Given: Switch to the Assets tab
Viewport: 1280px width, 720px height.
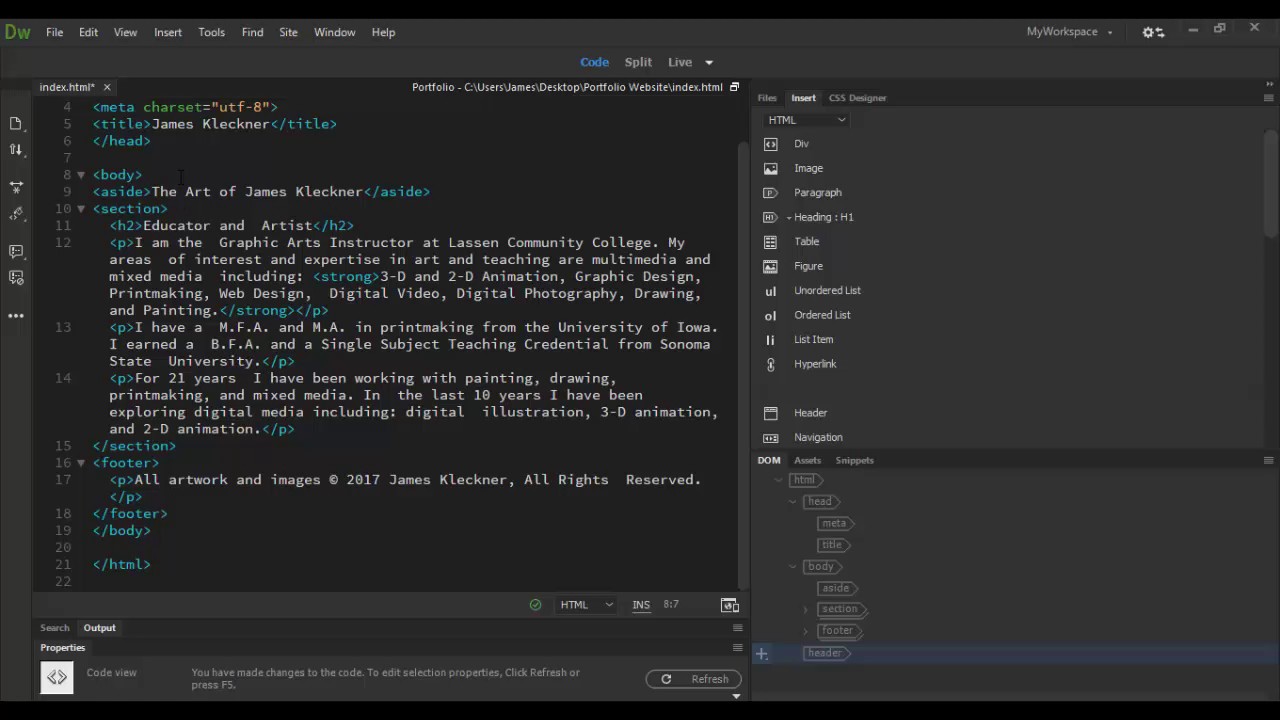Looking at the screenshot, I should coord(807,460).
